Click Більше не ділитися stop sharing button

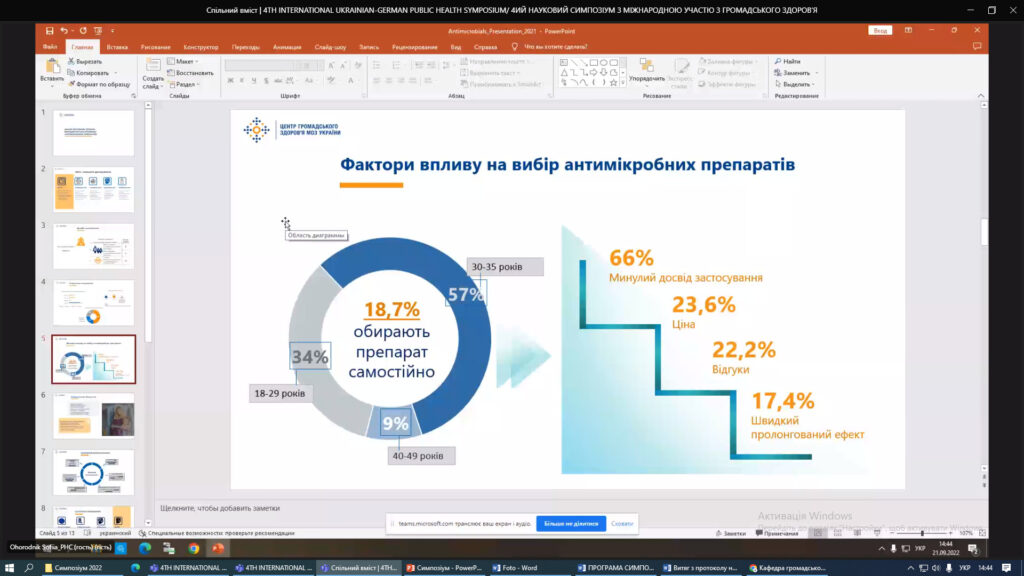point(570,523)
